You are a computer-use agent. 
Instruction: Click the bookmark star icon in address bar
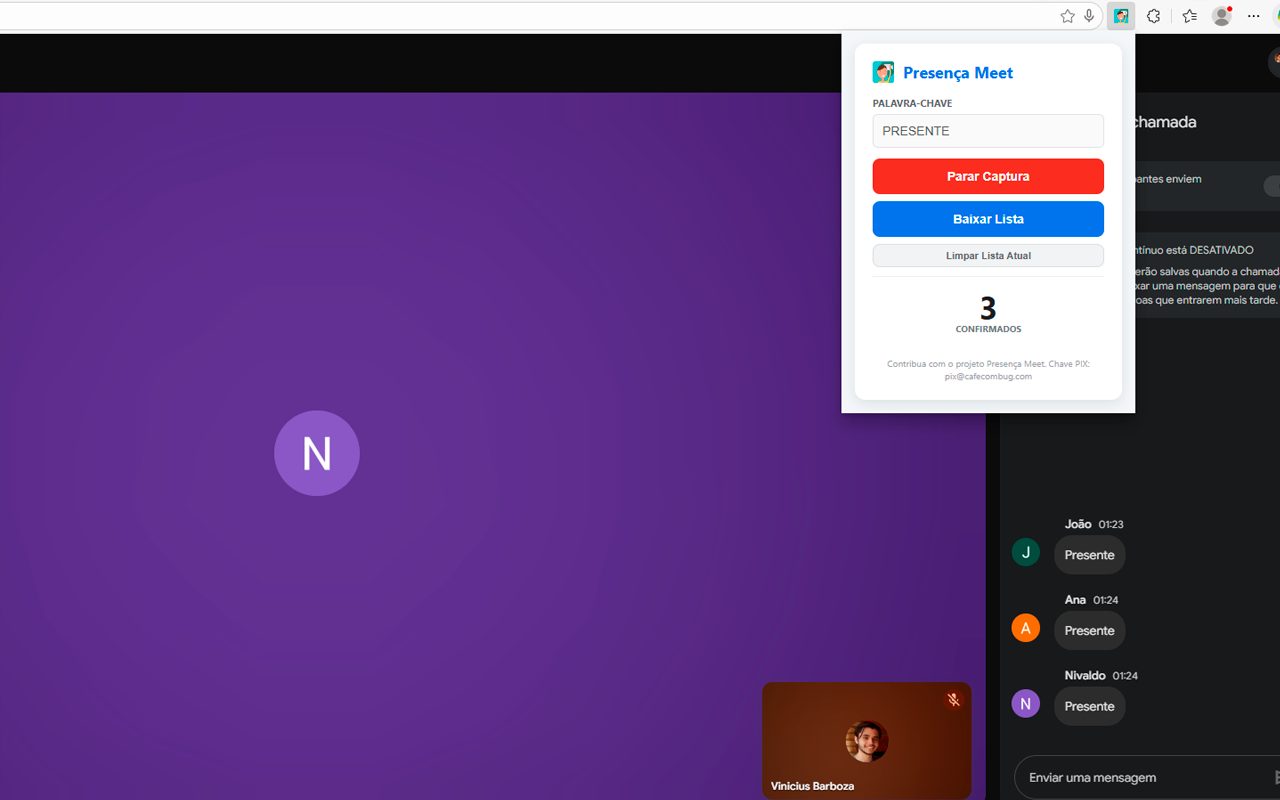click(1067, 16)
